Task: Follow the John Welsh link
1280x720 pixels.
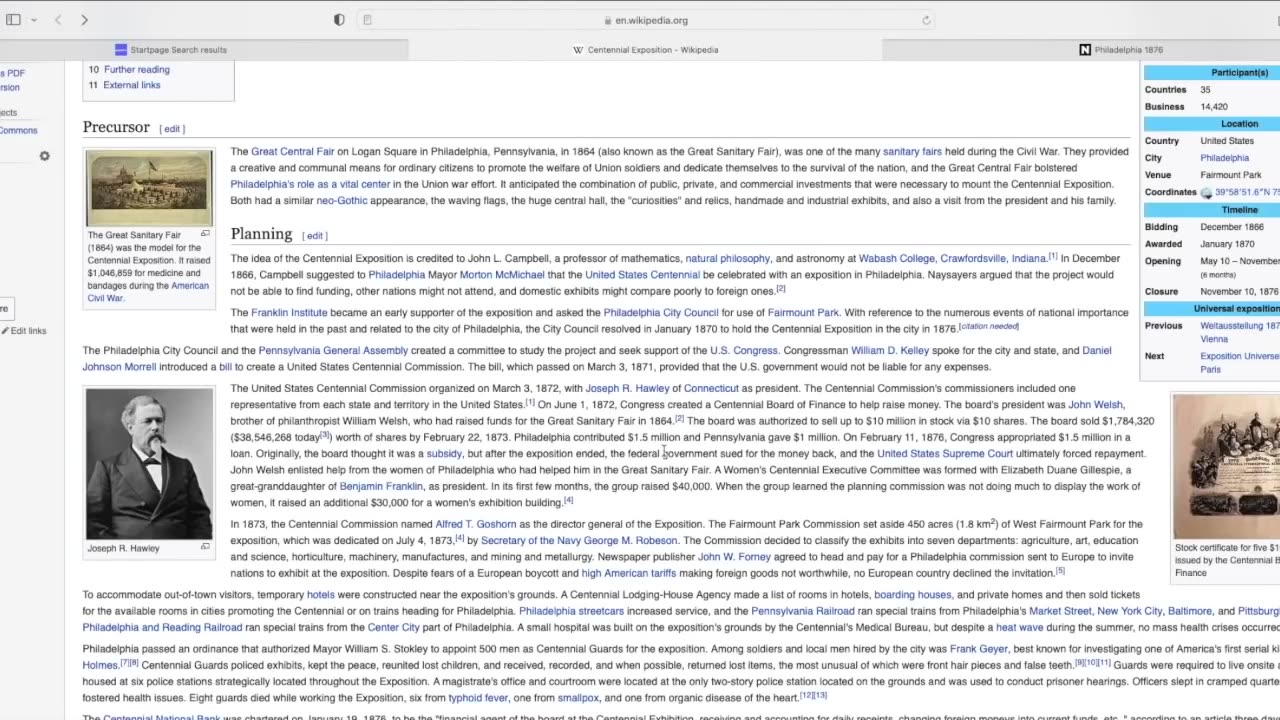Action: [x=1095, y=405]
